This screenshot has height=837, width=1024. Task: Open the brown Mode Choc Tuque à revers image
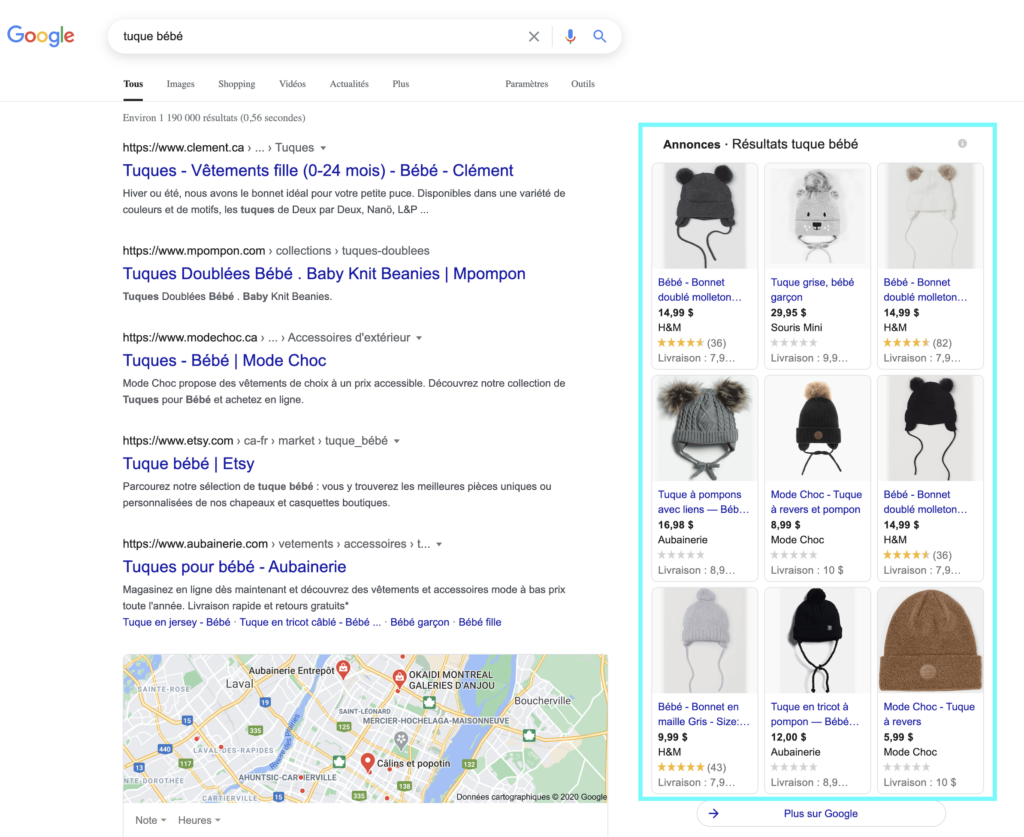click(930, 640)
